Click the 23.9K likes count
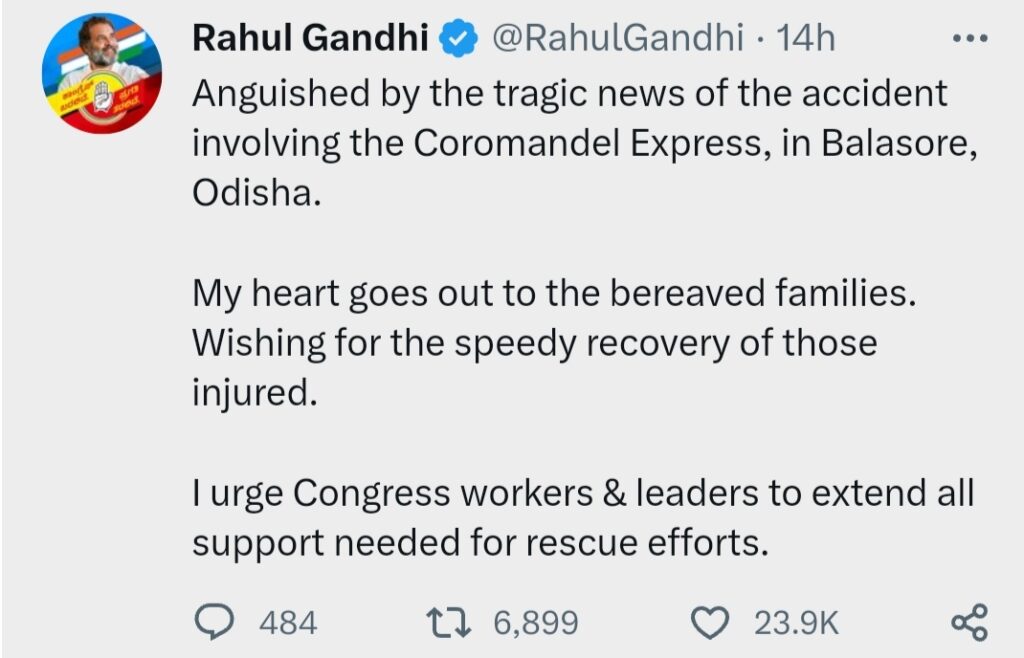The image size is (1024, 658). point(796,622)
